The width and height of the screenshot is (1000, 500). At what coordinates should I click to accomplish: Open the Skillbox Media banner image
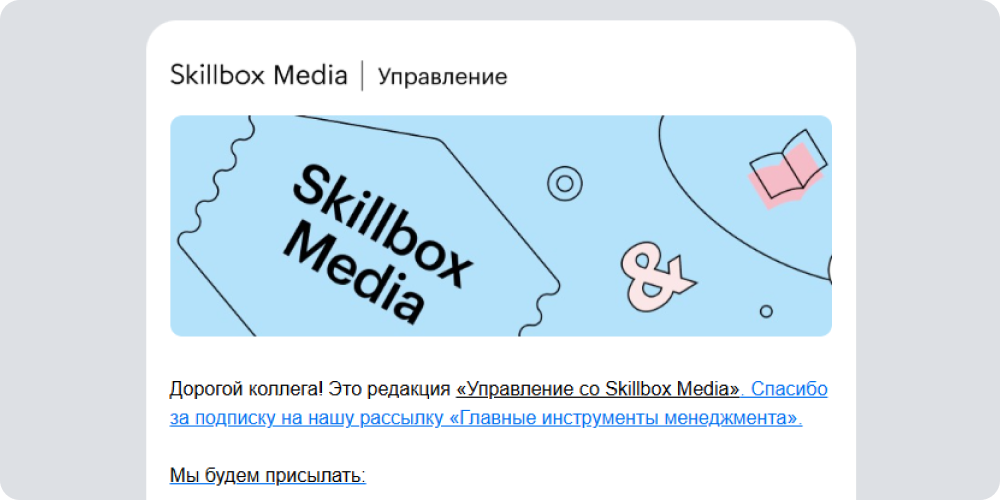pos(501,226)
